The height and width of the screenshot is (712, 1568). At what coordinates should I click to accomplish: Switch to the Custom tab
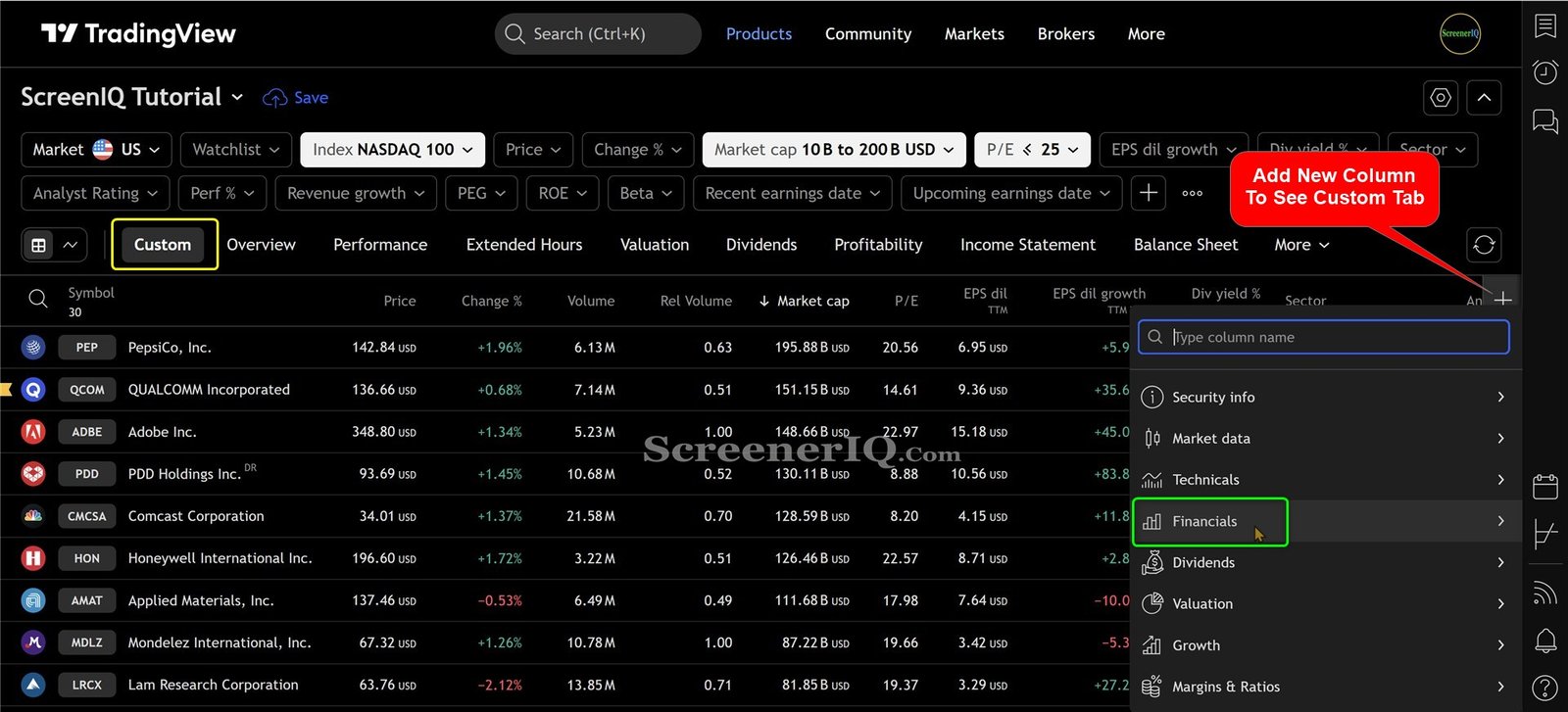(163, 245)
